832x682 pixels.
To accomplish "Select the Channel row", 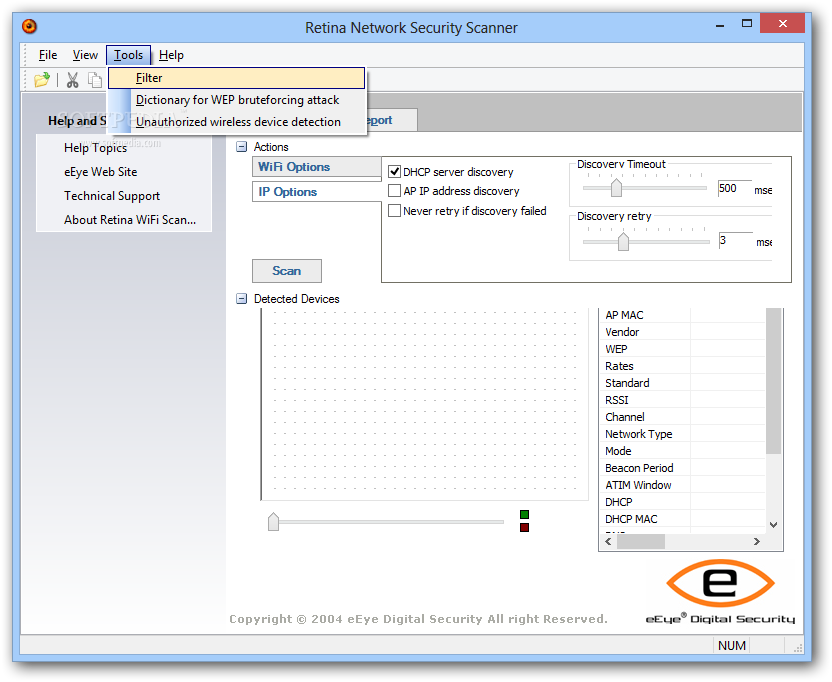I will coord(683,417).
